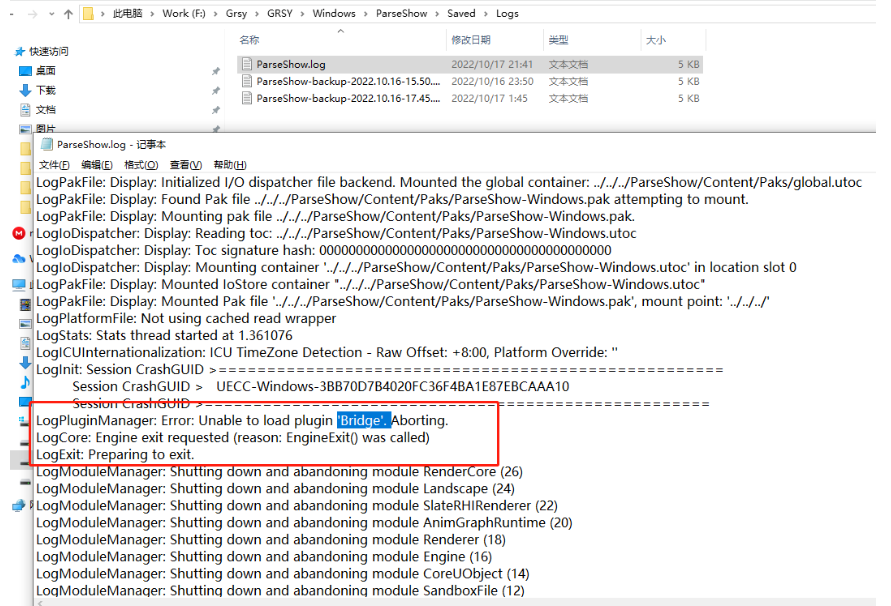Click the line abandoning module RenderCore (26)
Viewport: 891px width, 606px height.
tap(280, 472)
